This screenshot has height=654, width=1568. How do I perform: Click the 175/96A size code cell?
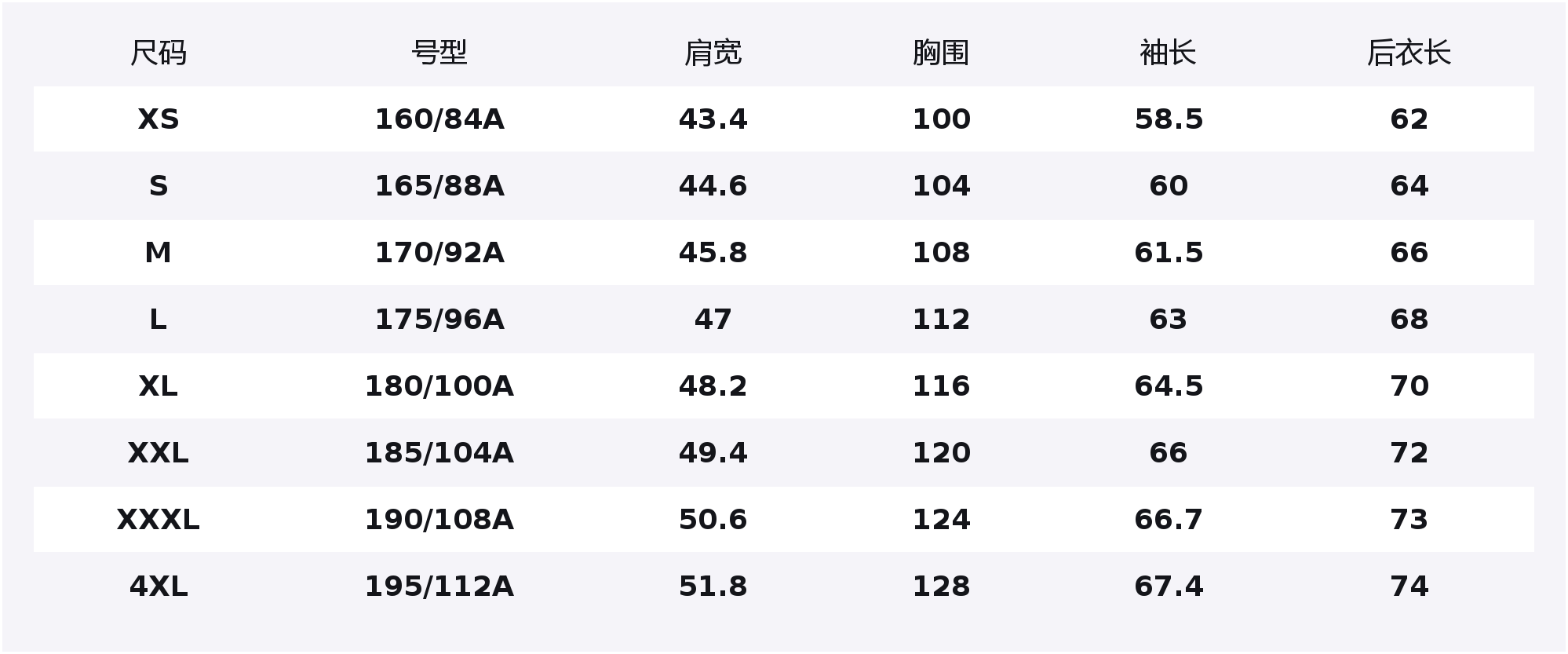[x=439, y=320]
